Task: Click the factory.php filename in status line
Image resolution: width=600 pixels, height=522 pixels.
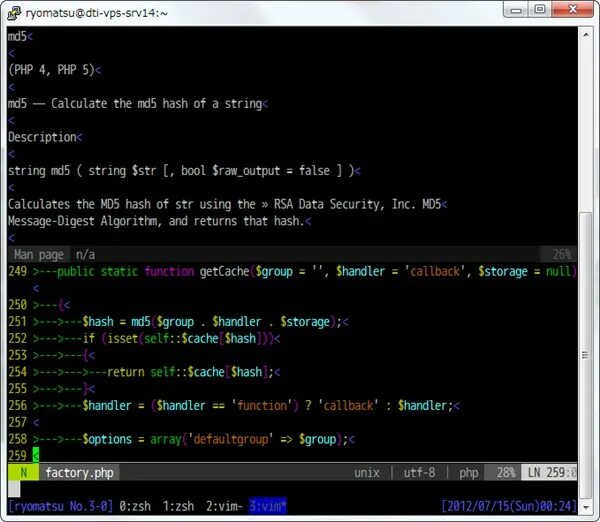Action: pyautogui.click(x=79, y=473)
